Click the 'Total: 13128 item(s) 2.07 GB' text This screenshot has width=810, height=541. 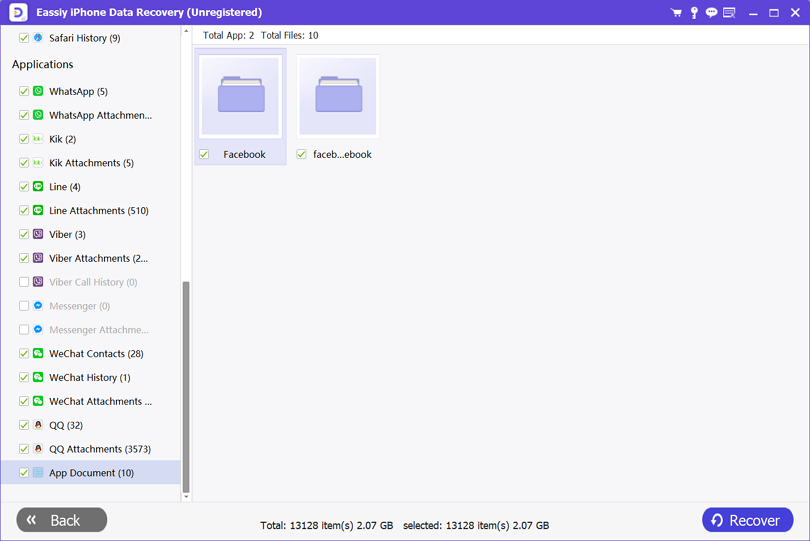coord(326,525)
